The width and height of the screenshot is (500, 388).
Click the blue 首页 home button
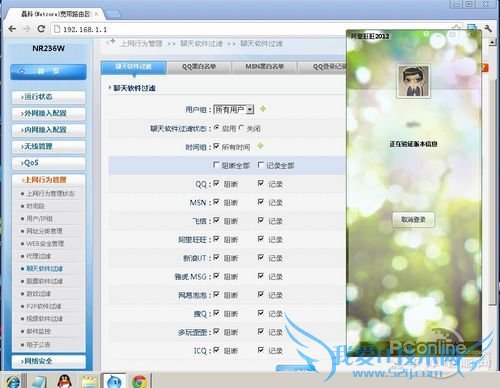(x=48, y=72)
